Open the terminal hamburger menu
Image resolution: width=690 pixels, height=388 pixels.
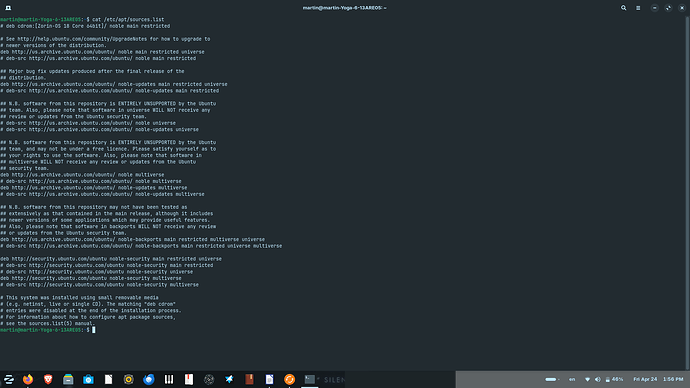(638, 8)
